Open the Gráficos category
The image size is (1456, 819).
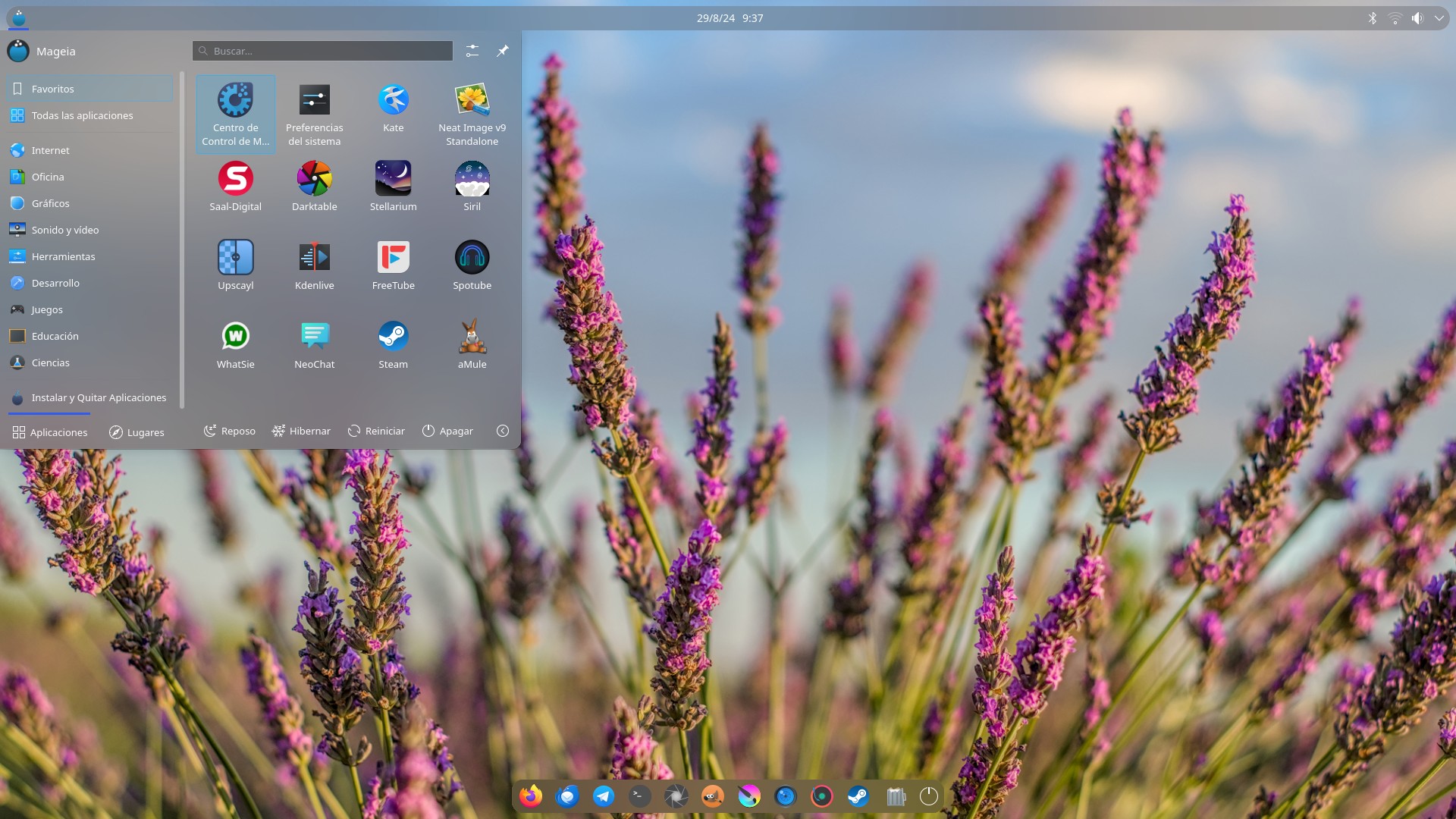[89, 203]
